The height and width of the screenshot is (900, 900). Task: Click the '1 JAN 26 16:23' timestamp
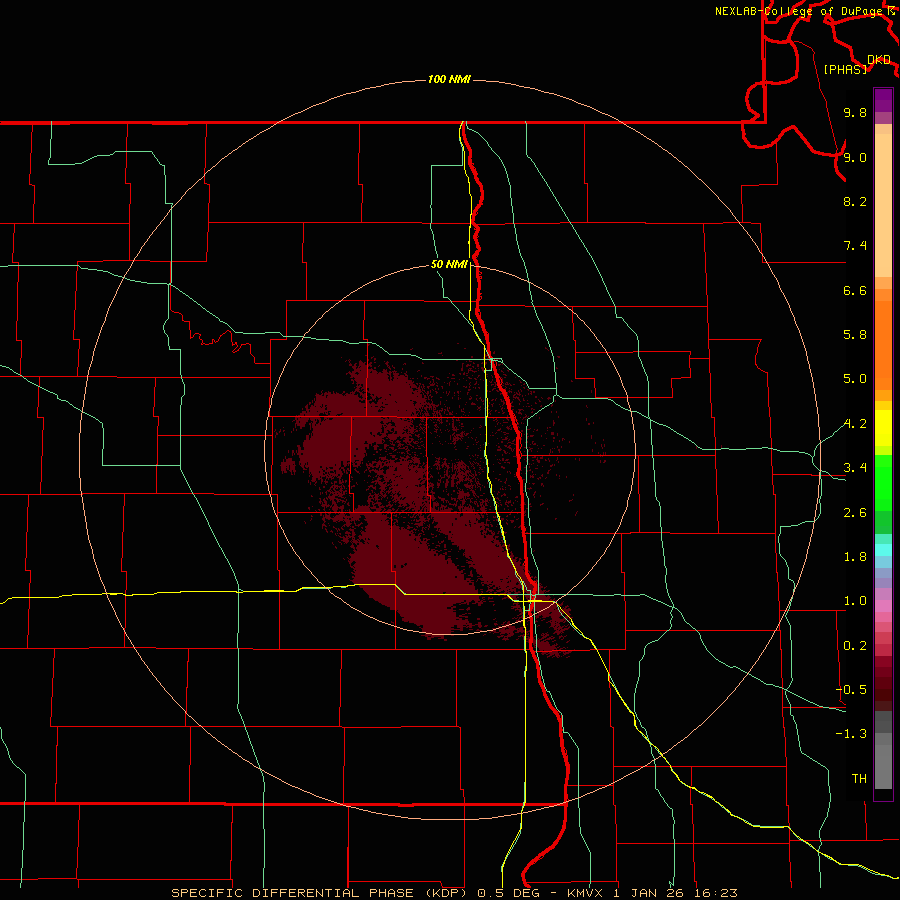[x=675, y=893]
